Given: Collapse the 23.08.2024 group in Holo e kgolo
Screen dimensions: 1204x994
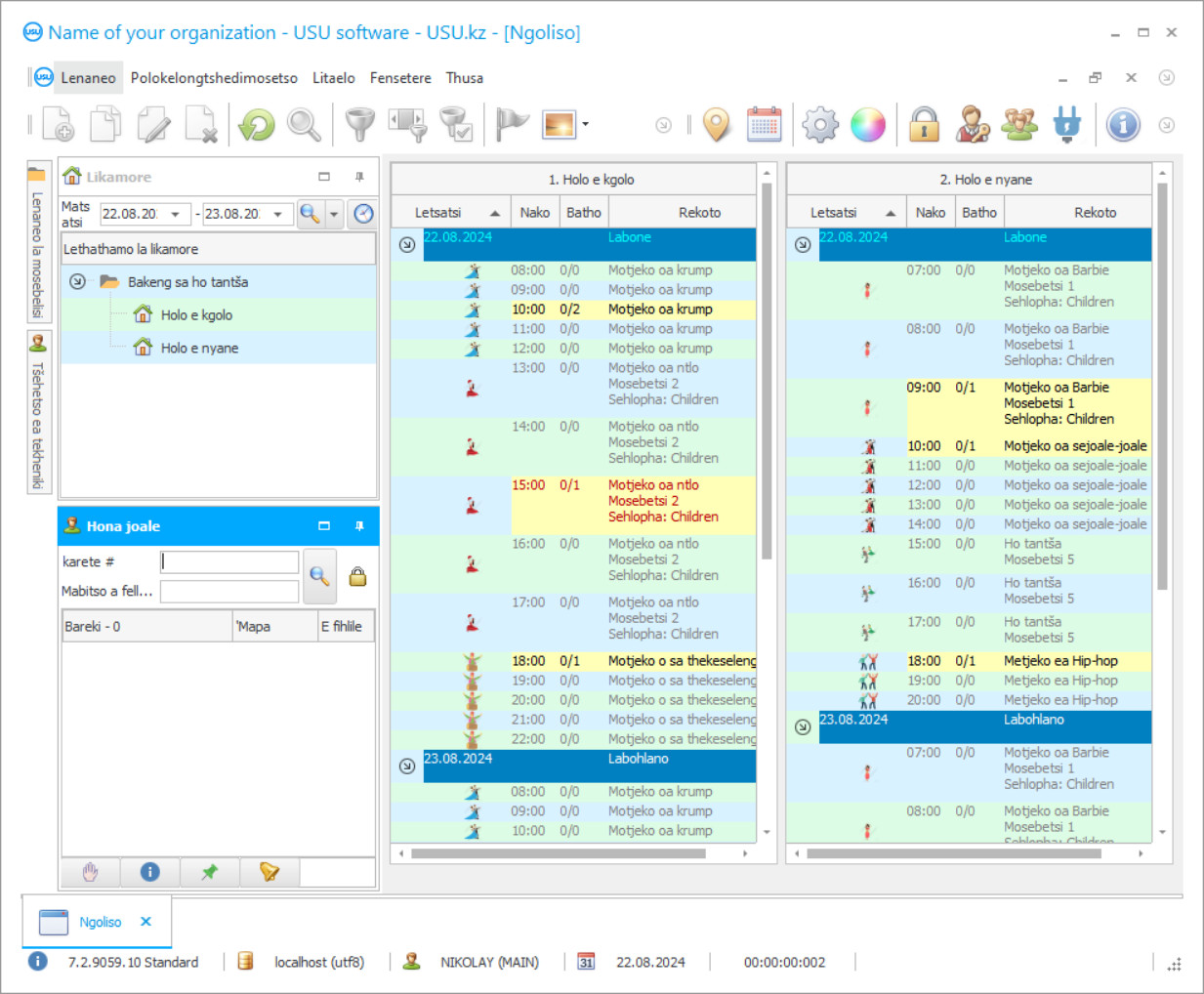Looking at the screenshot, I should pyautogui.click(x=407, y=766).
